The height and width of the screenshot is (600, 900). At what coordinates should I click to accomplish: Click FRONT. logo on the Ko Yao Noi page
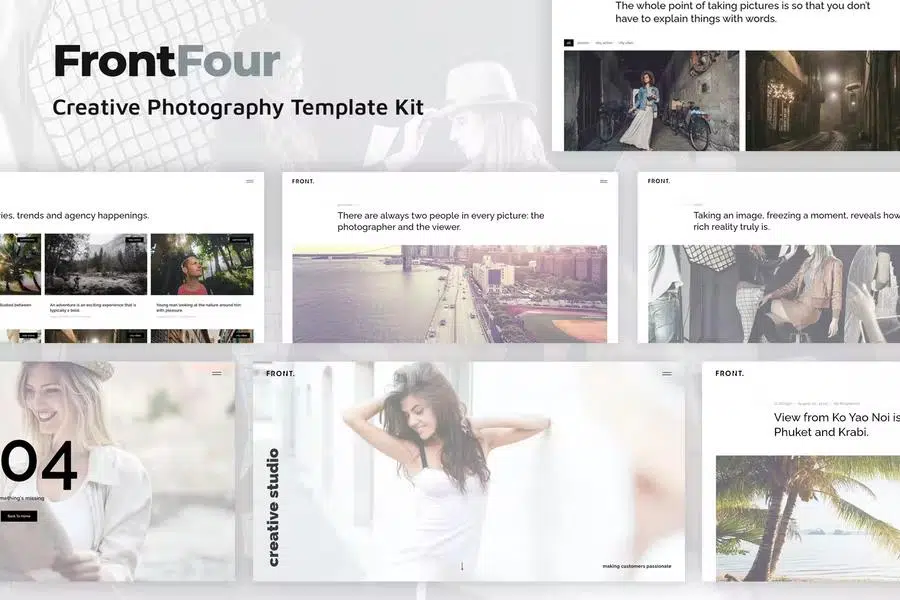pos(729,373)
